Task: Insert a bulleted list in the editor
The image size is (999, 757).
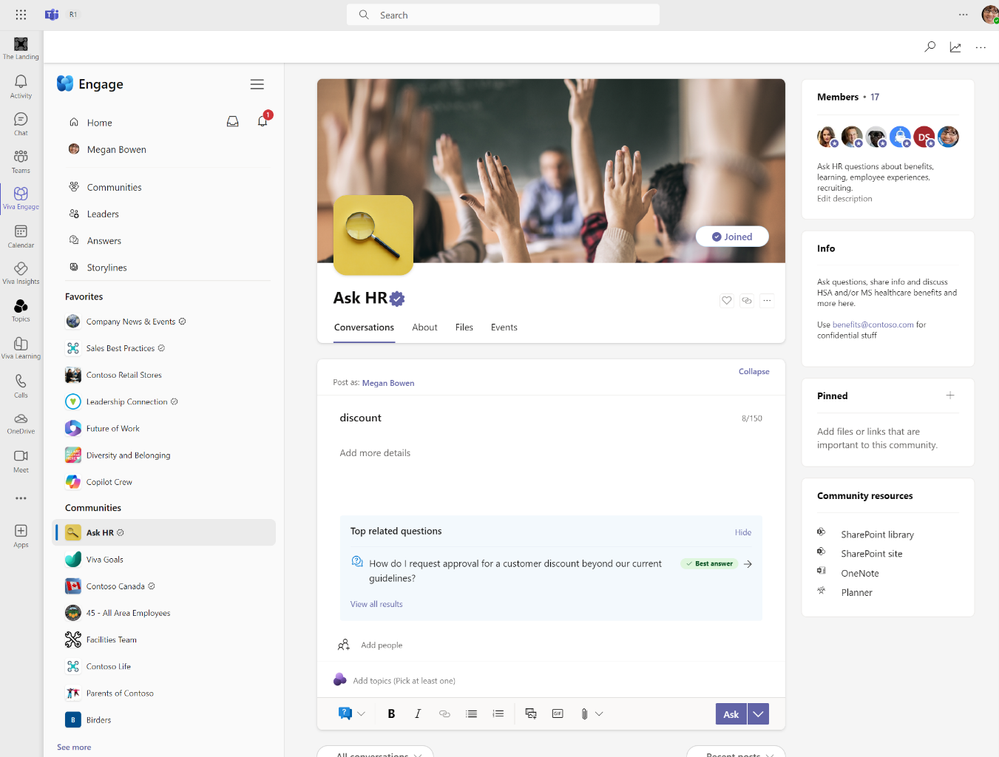Action: pyautogui.click(x=471, y=714)
